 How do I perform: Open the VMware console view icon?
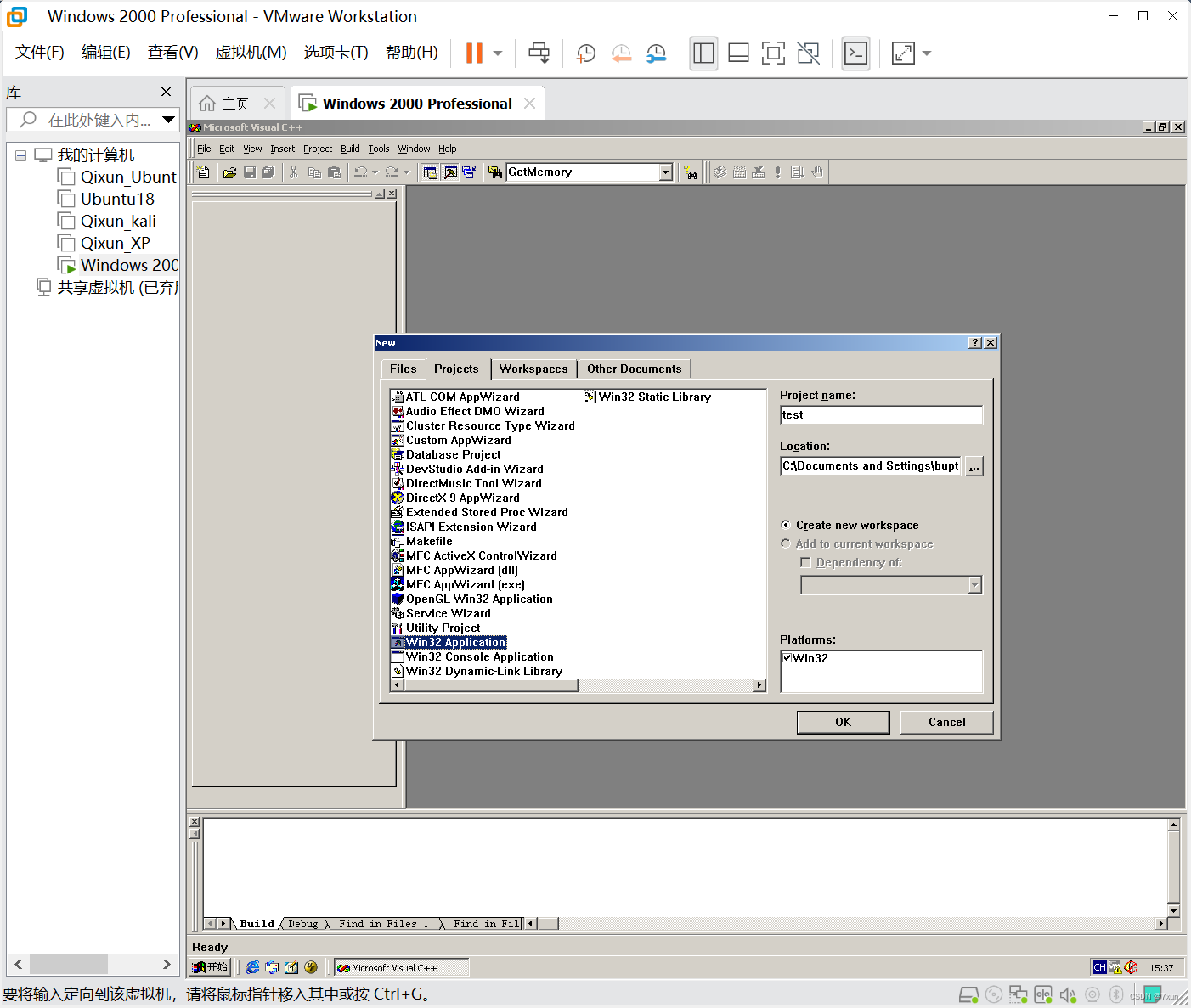click(855, 53)
